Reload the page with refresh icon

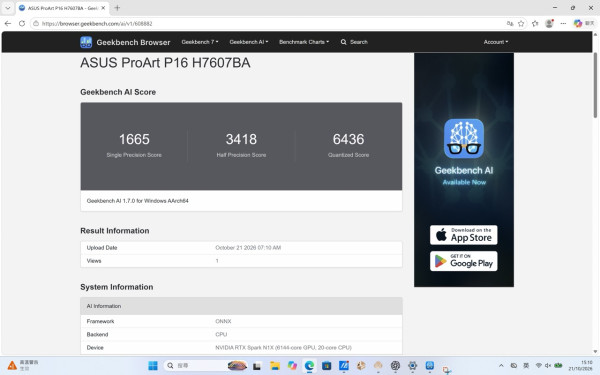click(22, 23)
